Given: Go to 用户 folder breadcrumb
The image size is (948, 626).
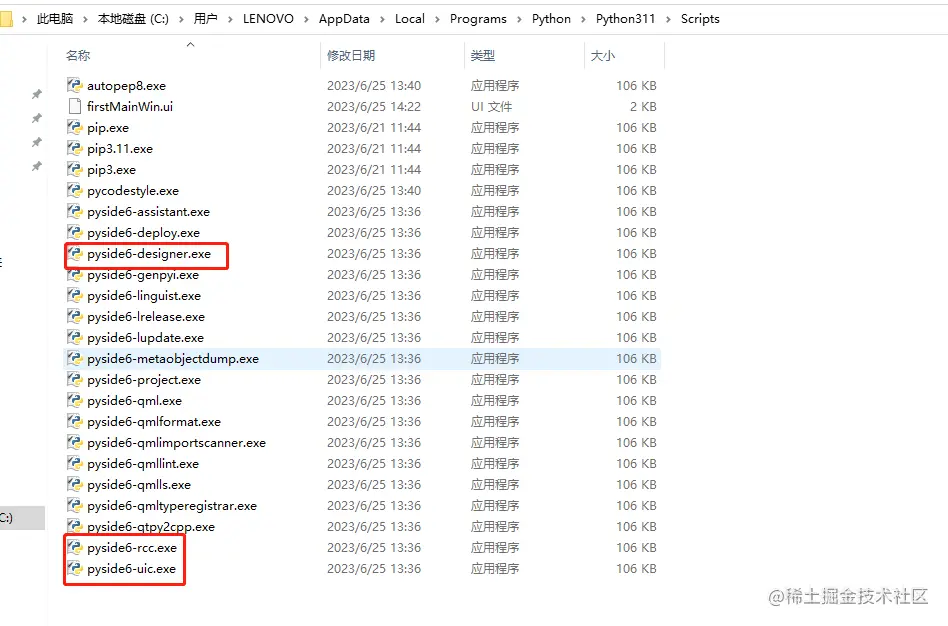Looking at the screenshot, I should click(206, 19).
